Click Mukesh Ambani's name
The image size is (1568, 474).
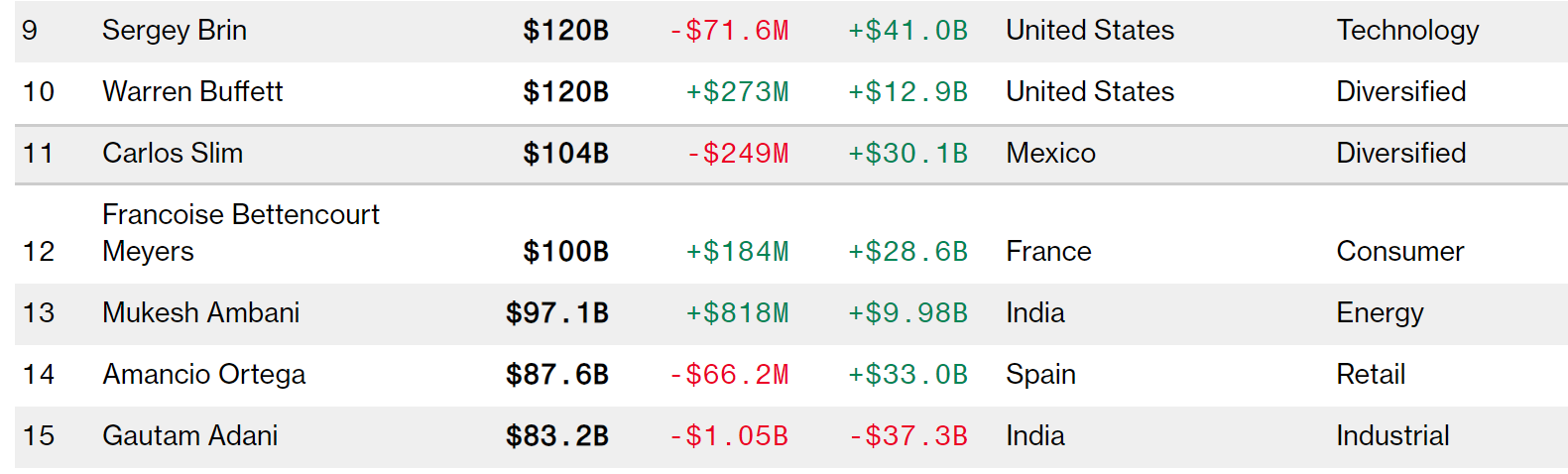[x=201, y=313]
